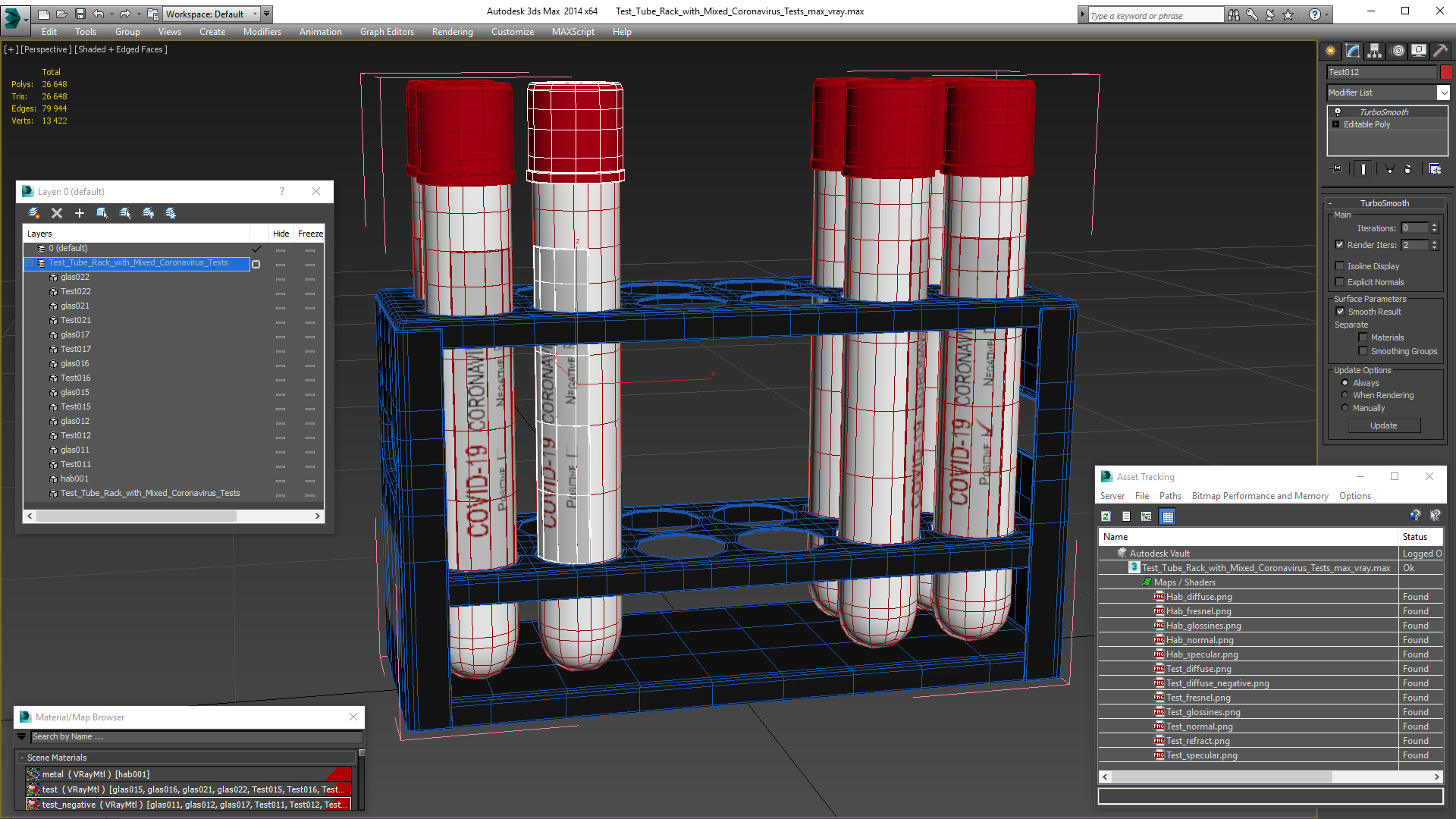Open Material/Map Browser options arrow
This screenshot has width=1456, height=819.
(21, 736)
